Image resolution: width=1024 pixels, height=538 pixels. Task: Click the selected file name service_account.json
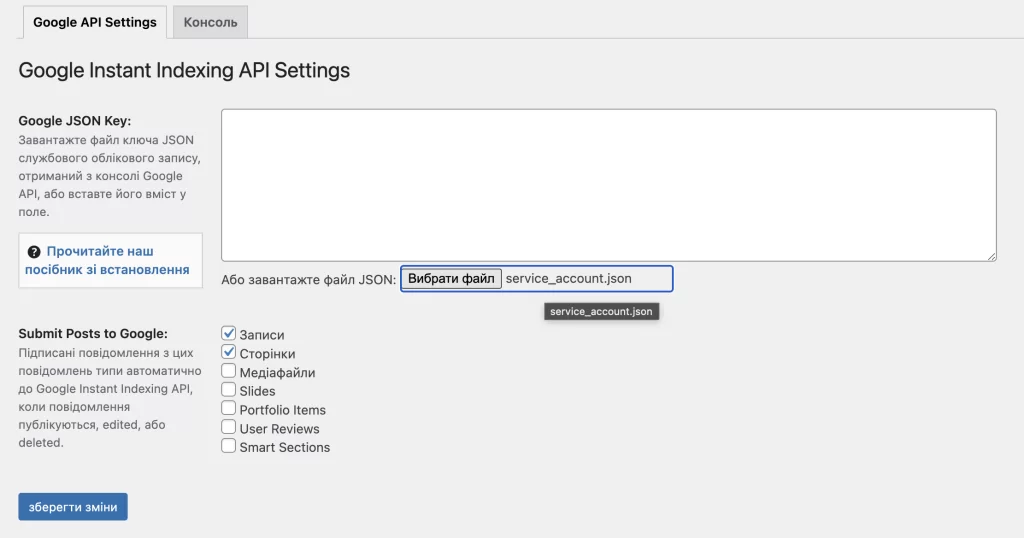click(568, 279)
